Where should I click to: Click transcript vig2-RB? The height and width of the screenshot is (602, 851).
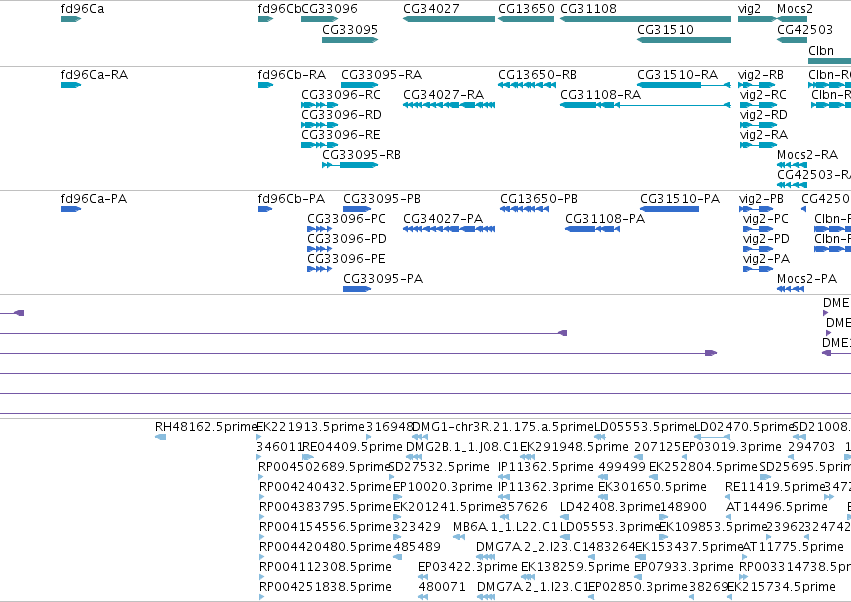pyautogui.click(x=757, y=85)
